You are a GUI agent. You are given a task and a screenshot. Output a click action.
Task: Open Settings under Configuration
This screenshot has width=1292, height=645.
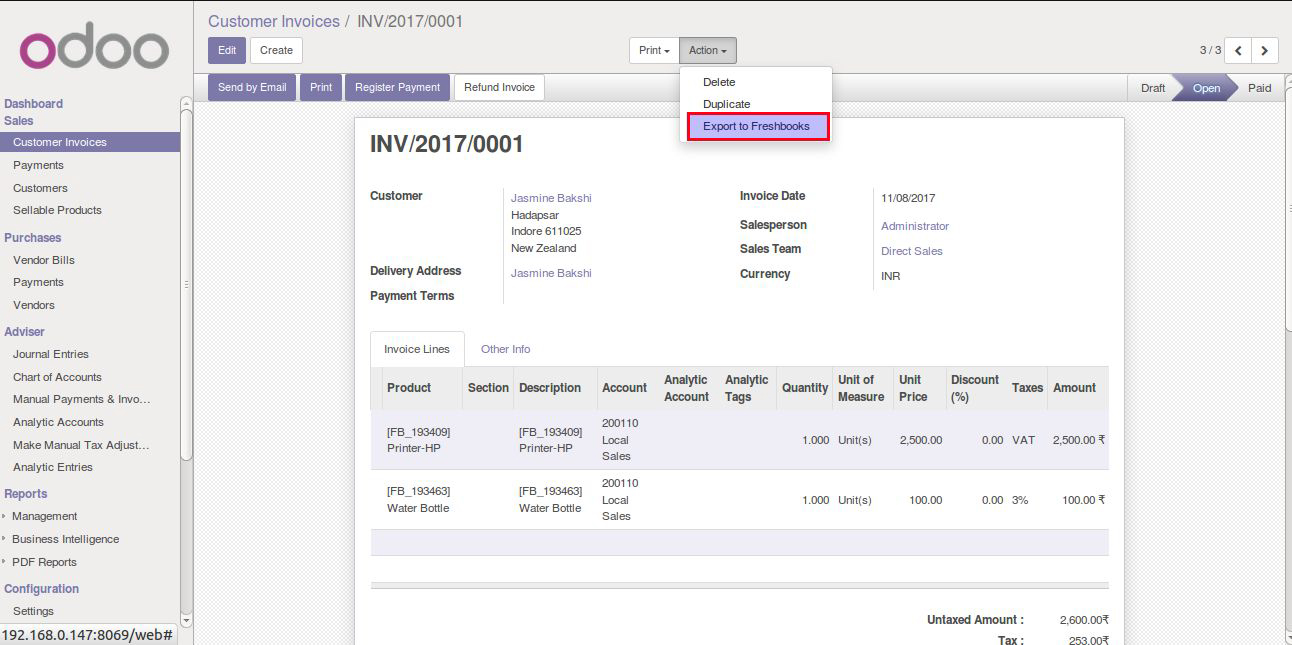[33, 611]
